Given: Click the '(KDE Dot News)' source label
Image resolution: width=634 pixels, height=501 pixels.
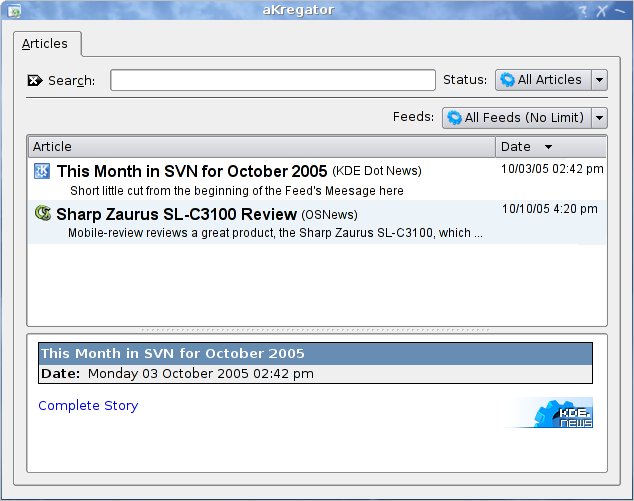Looking at the screenshot, I should coord(377,171).
